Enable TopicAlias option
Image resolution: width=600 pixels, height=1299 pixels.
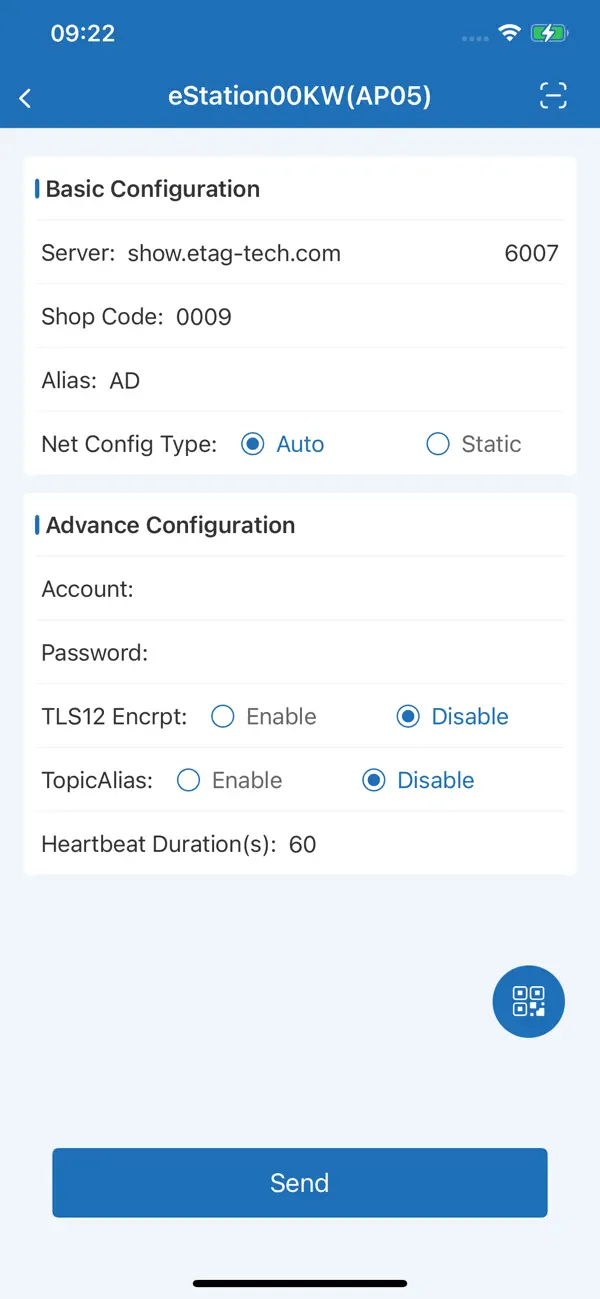click(189, 780)
